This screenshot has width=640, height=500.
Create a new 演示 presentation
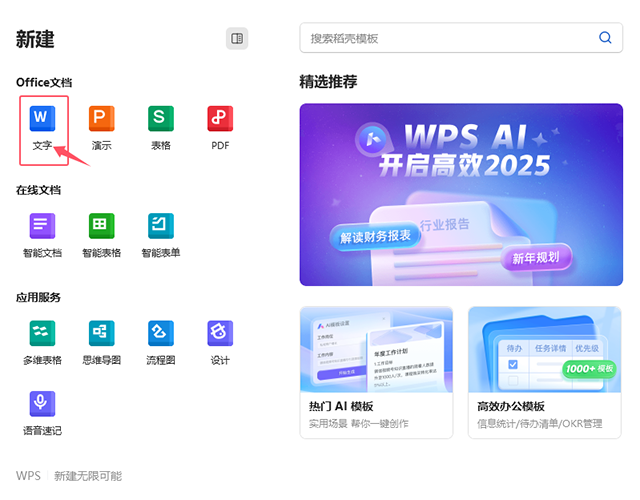point(102,118)
